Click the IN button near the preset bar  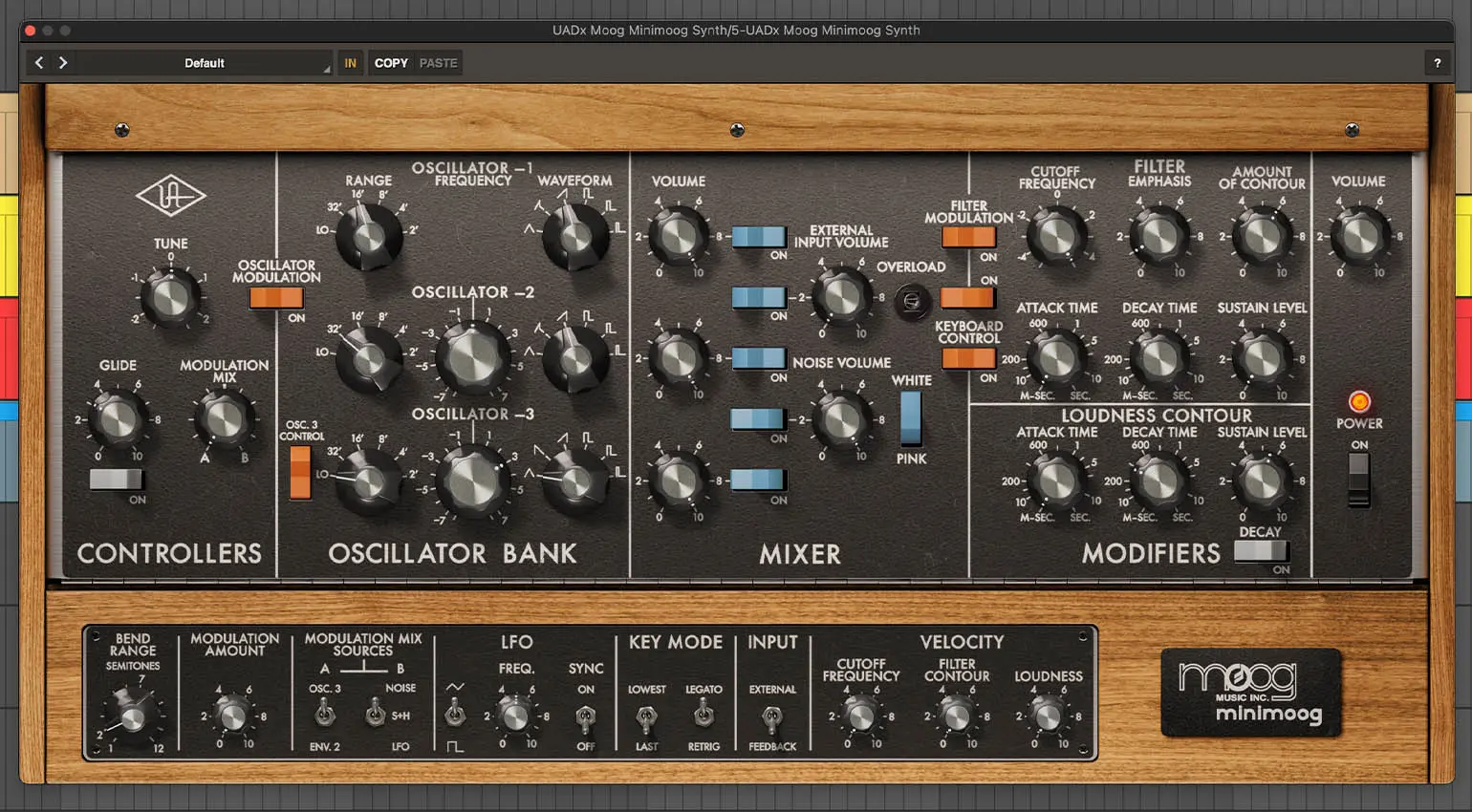pos(350,62)
